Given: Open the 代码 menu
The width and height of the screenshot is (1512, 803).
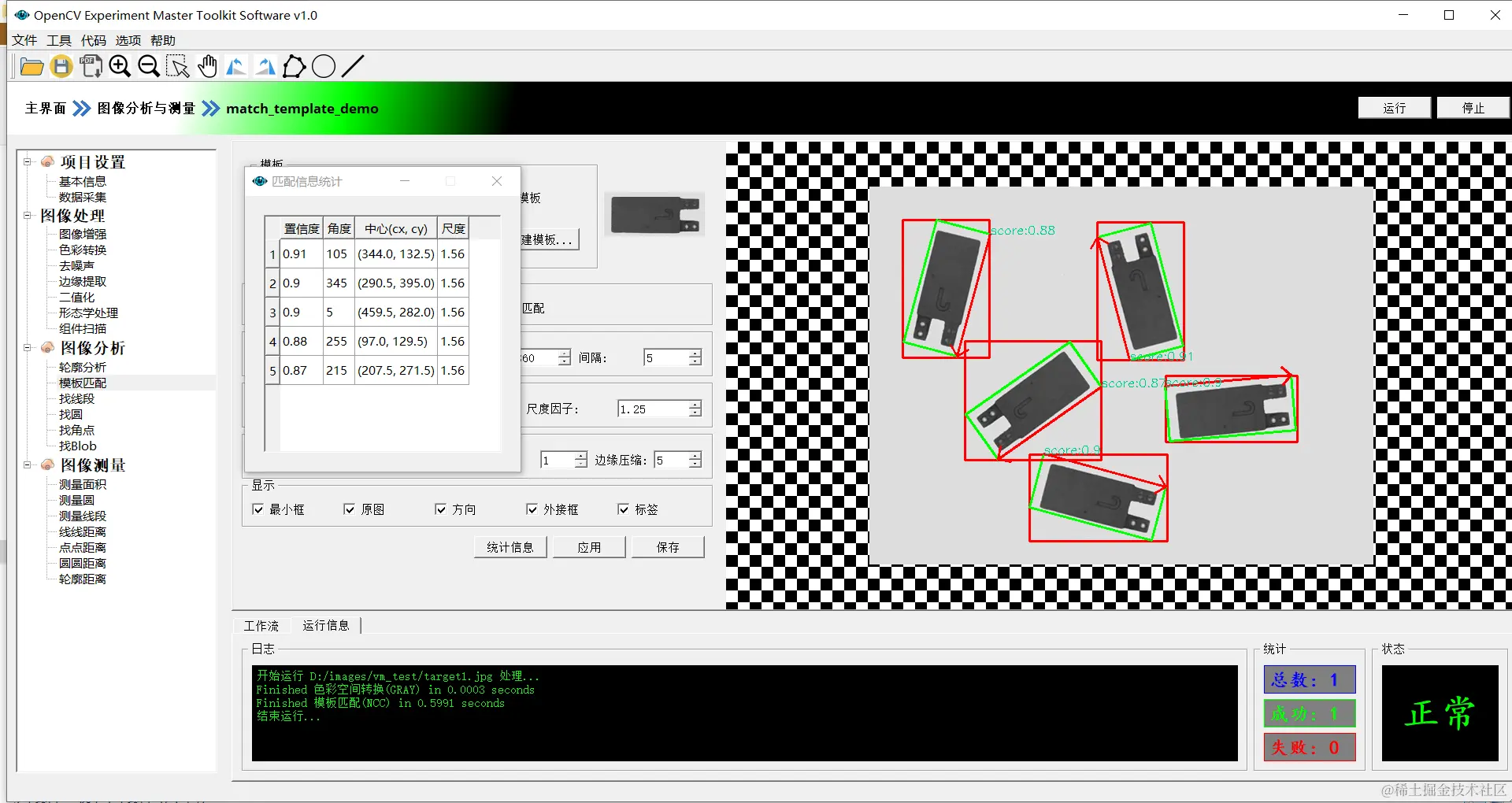Looking at the screenshot, I should [94, 40].
